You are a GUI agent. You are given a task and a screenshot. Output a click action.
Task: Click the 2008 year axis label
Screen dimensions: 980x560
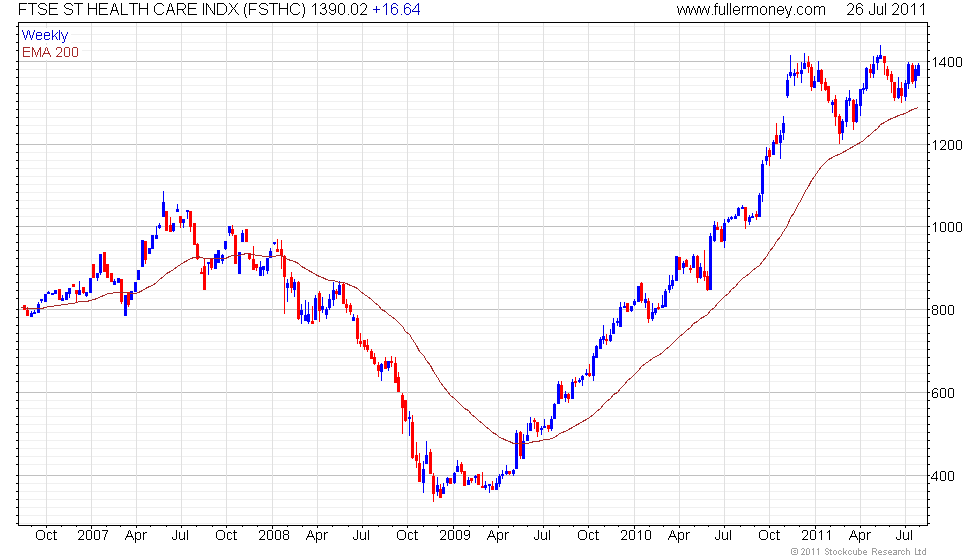point(274,536)
